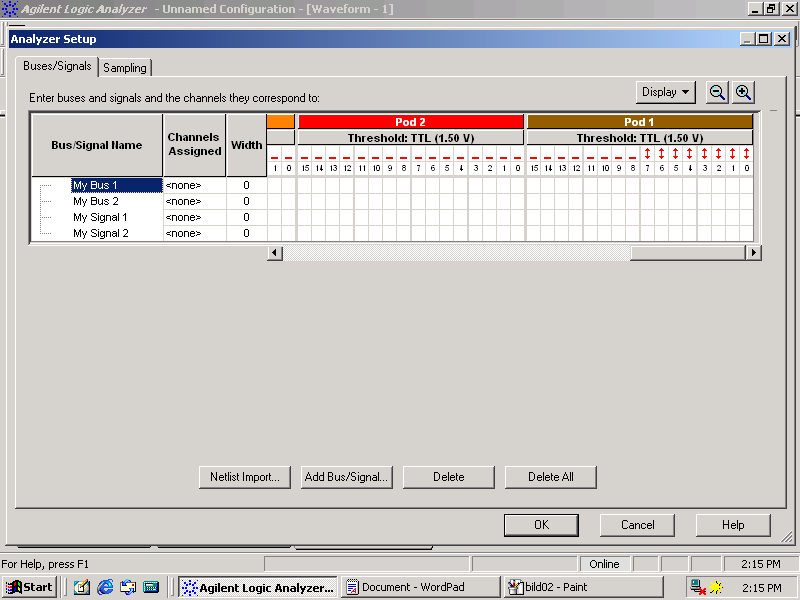
Task: Click the Add Bus/Signal... button
Action: 346,477
